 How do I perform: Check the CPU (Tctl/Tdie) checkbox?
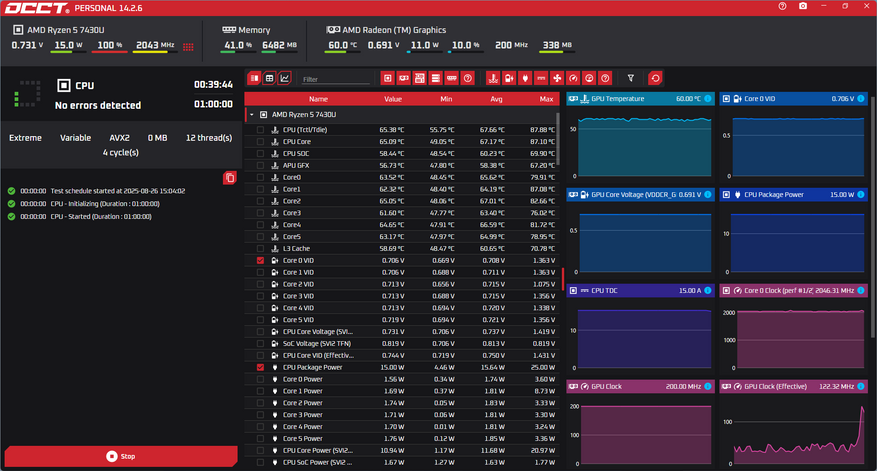click(x=260, y=130)
